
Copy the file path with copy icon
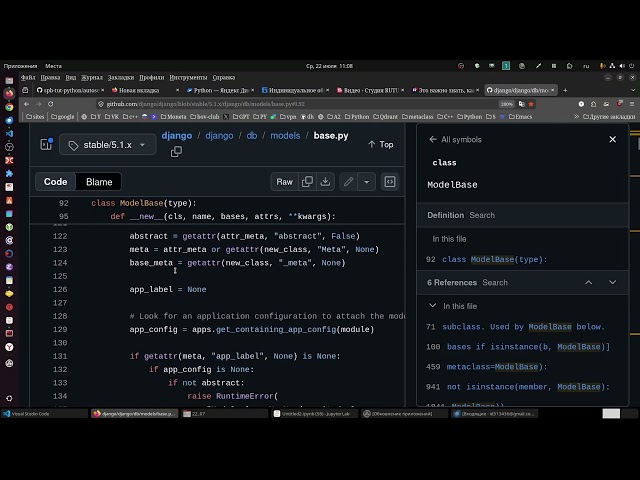tap(176, 151)
